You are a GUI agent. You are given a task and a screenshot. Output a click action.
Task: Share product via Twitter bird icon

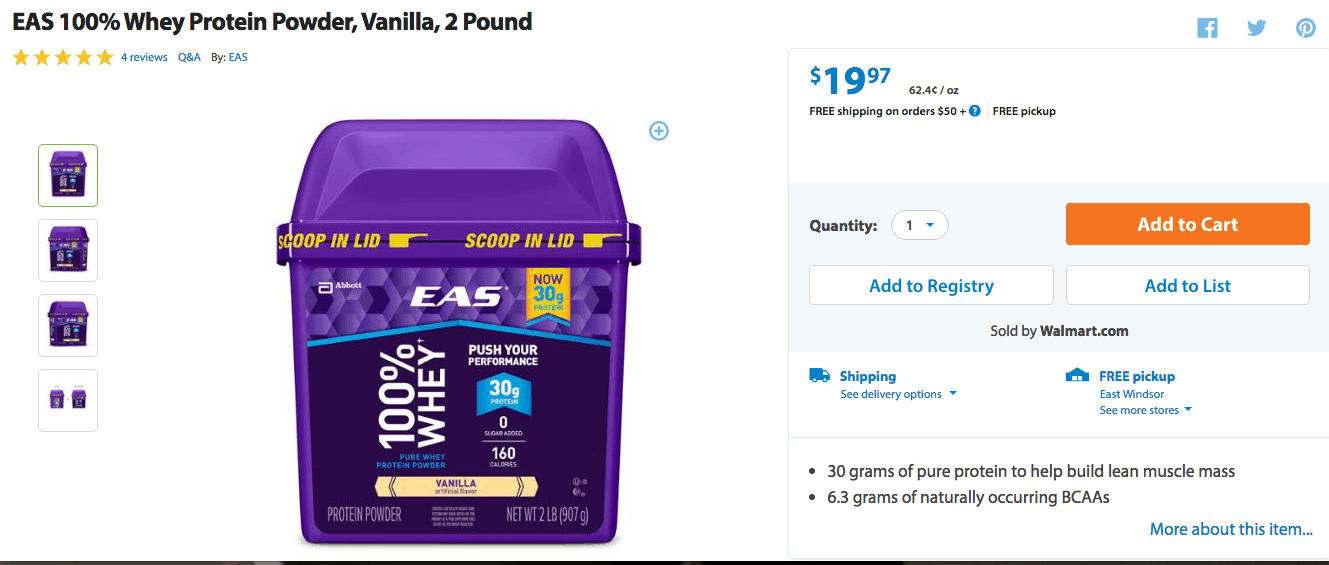click(x=1256, y=28)
